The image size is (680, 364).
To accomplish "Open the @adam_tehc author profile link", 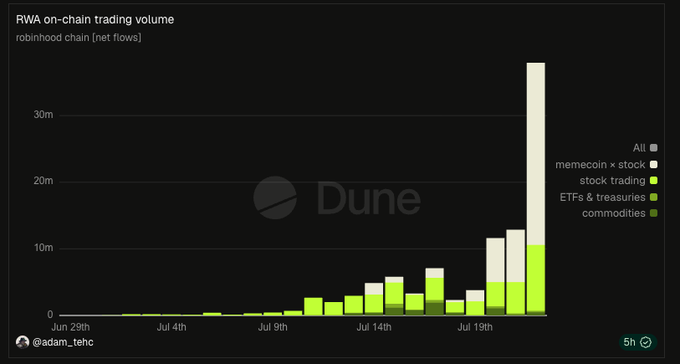I will click(62, 342).
